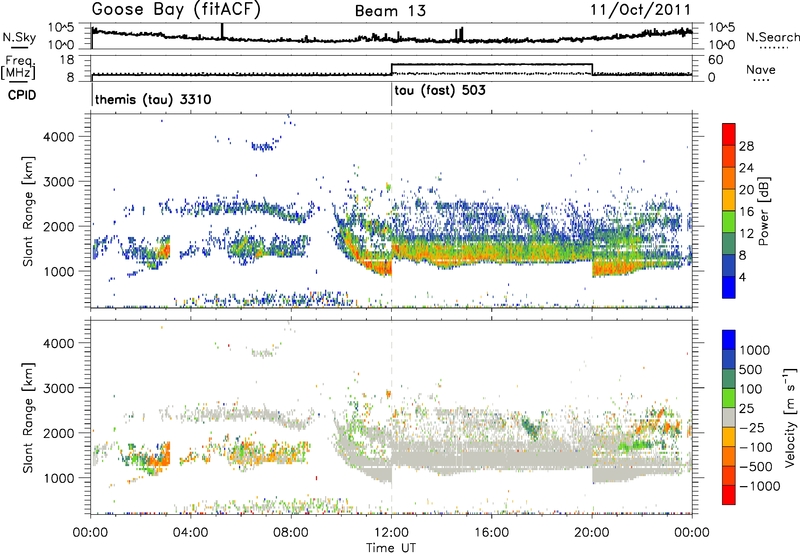Image resolution: width=800 pixels, height=554 pixels.
Task: Click the '500' tick on velocity colorbar
Action: click(x=751, y=370)
